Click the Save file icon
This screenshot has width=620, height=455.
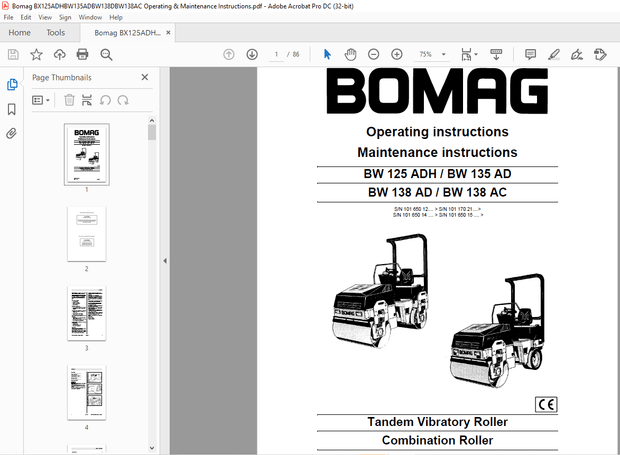pos(13,54)
